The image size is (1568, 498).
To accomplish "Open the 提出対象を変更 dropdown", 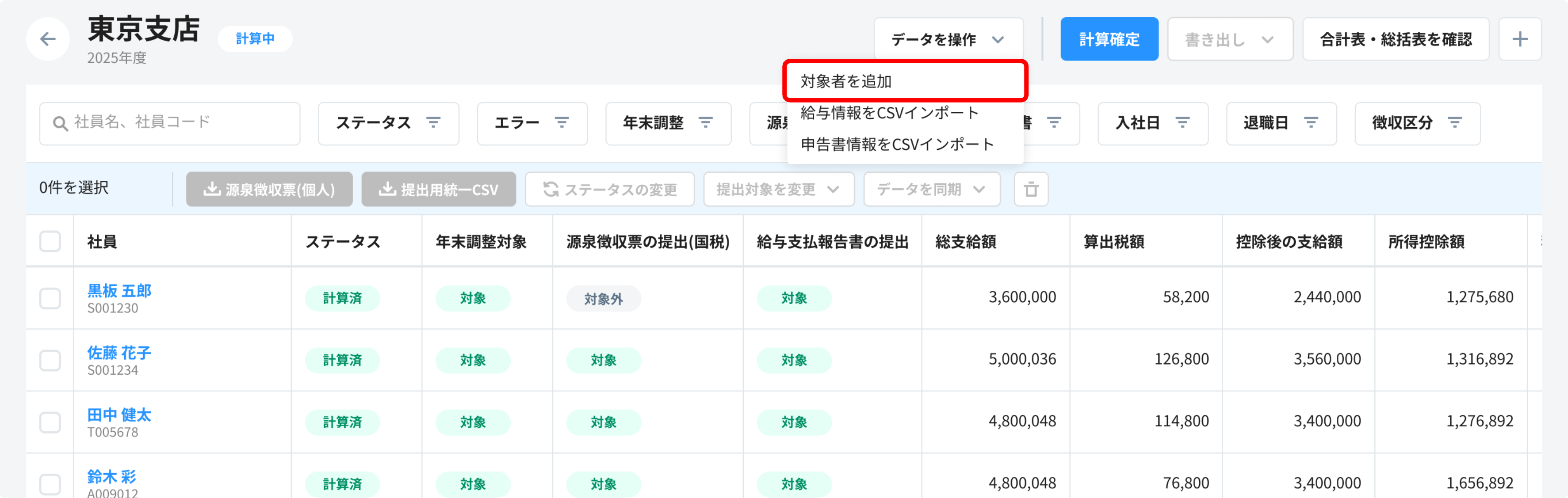I will [778, 190].
